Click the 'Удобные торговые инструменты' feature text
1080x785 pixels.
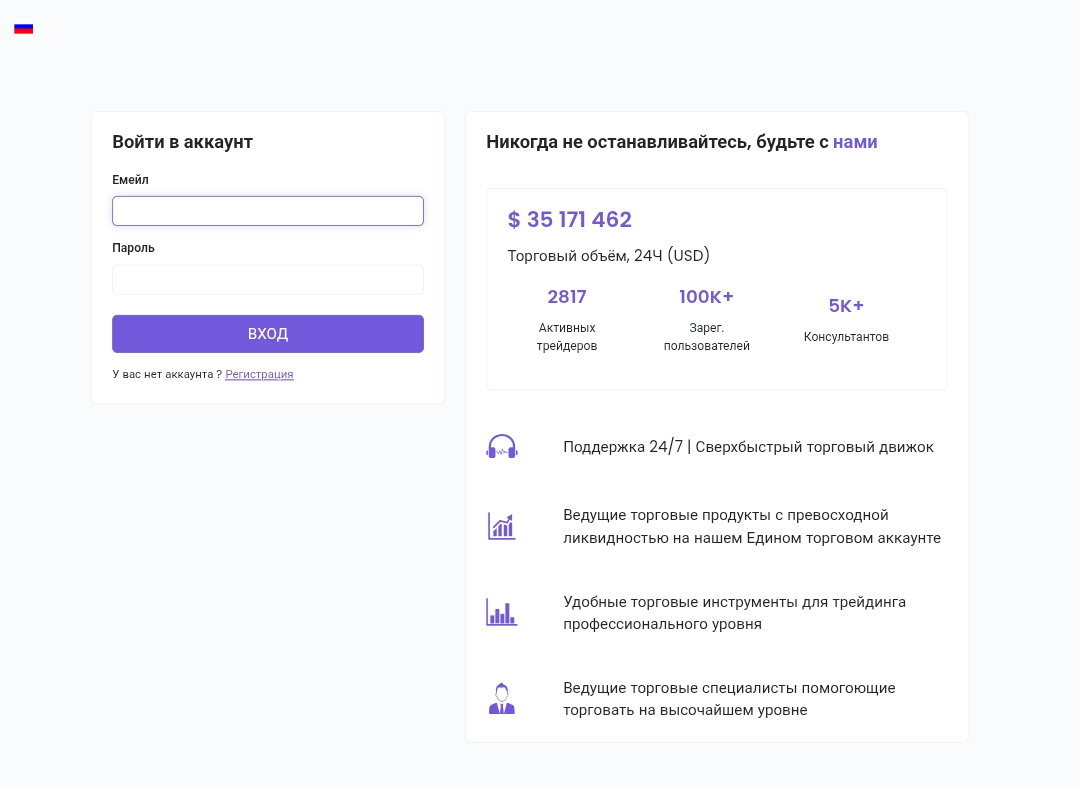tap(734, 613)
